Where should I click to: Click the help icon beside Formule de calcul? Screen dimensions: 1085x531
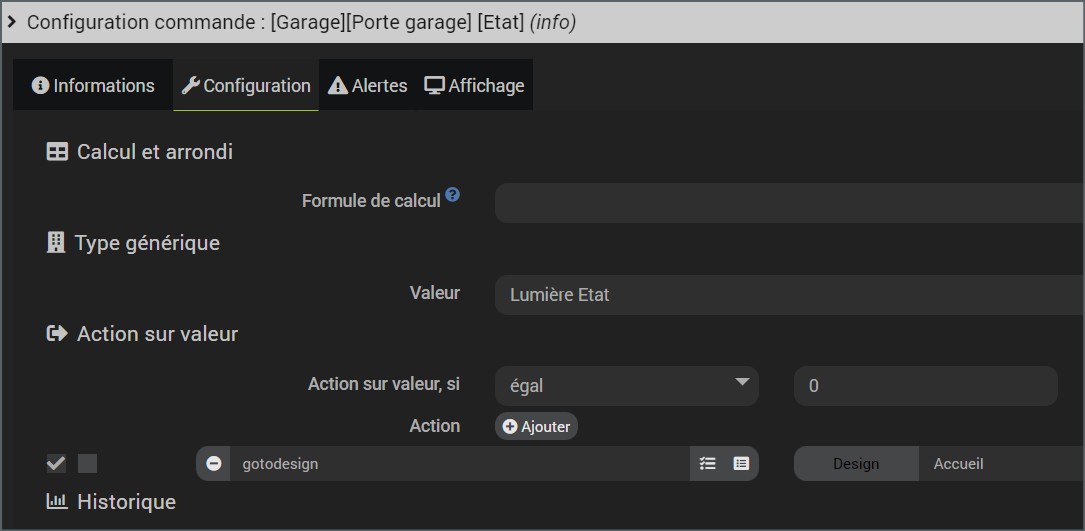[x=453, y=195]
